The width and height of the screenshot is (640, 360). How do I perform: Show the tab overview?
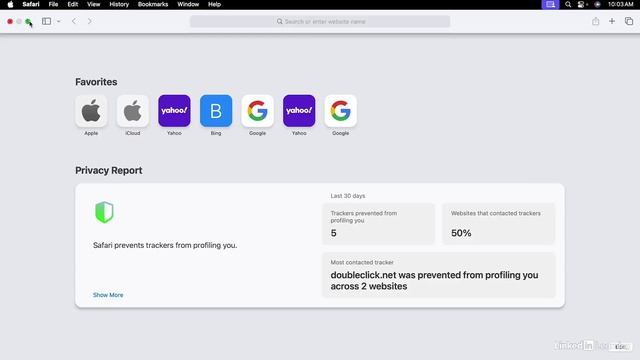(x=629, y=21)
